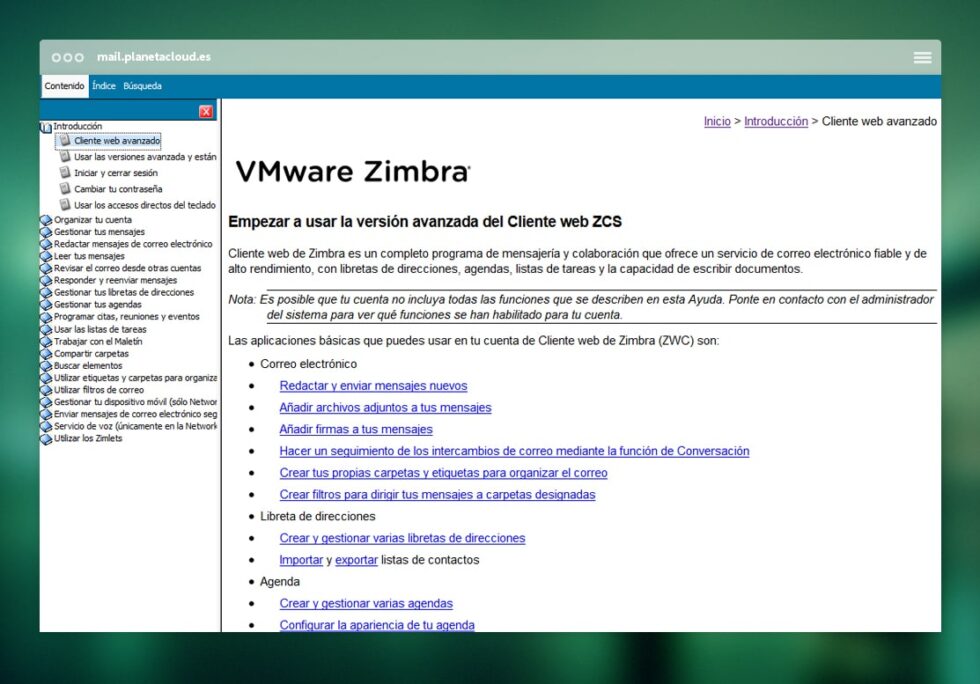Click the book icon beside Trabajar con el Maletín
This screenshot has height=684, width=980.
coord(45,341)
